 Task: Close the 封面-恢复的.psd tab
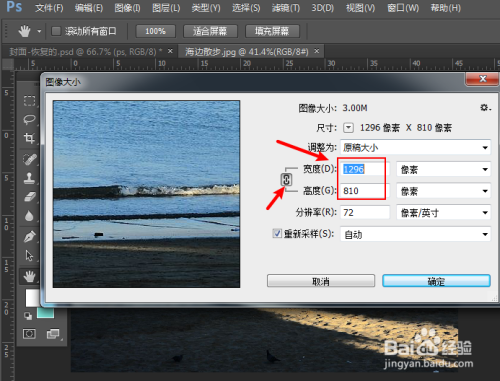[x=170, y=51]
